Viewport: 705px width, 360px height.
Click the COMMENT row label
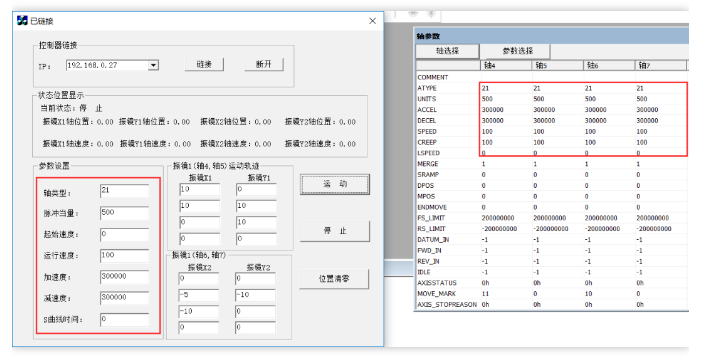pyautogui.click(x=433, y=77)
